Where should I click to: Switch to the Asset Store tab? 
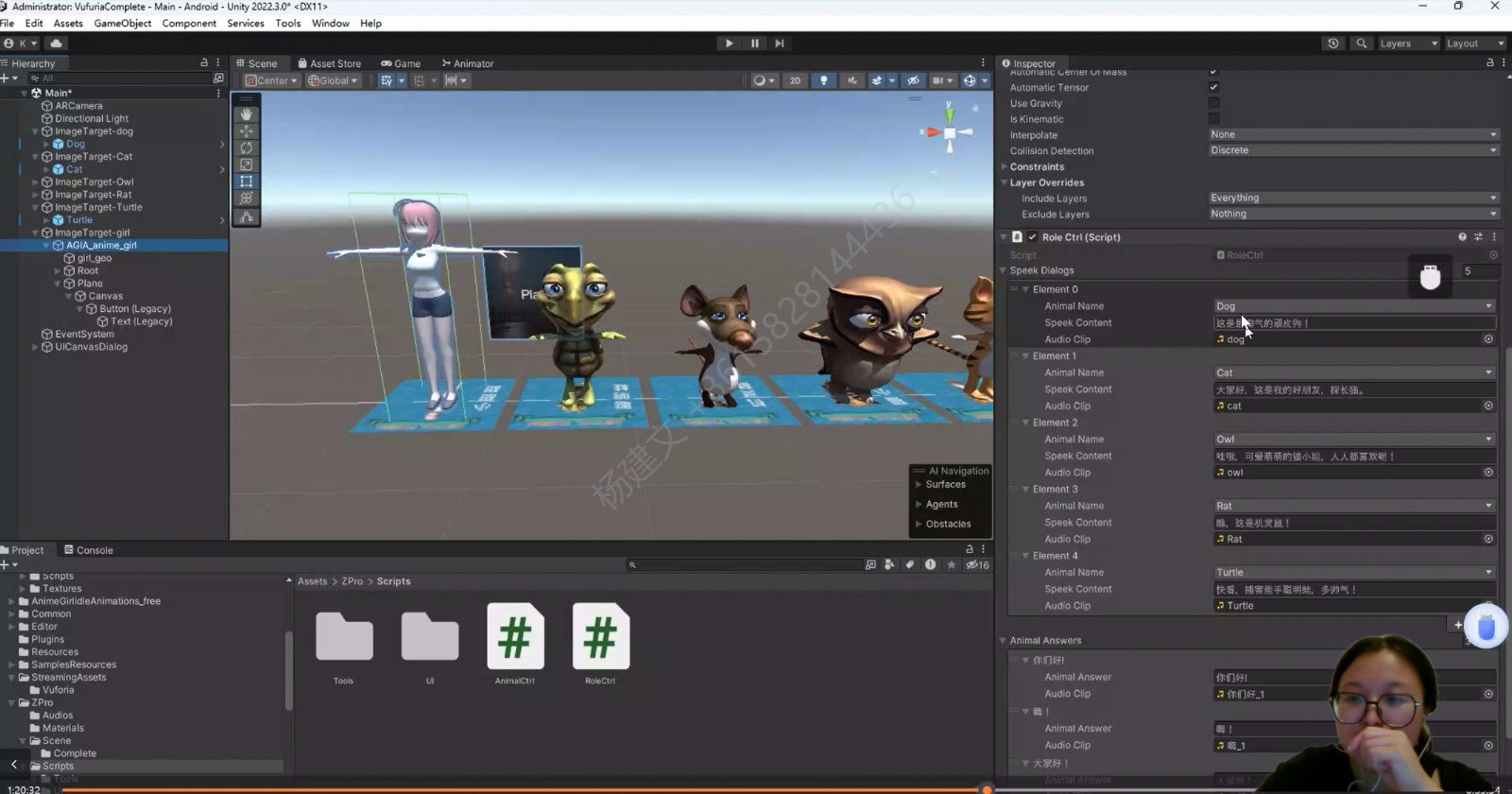point(330,63)
